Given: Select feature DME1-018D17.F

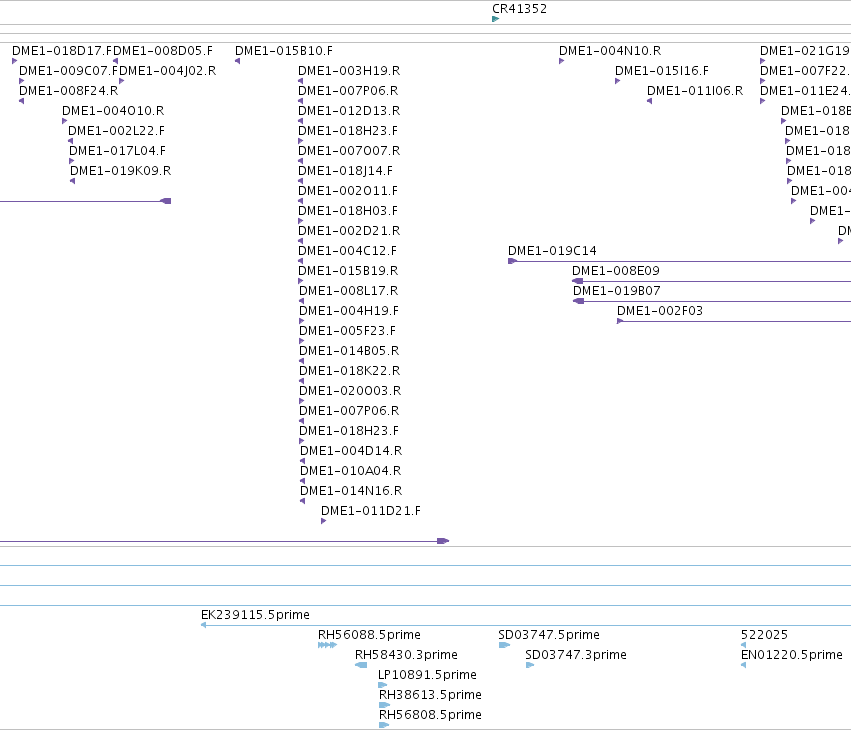Looking at the screenshot, I should (x=62, y=50).
